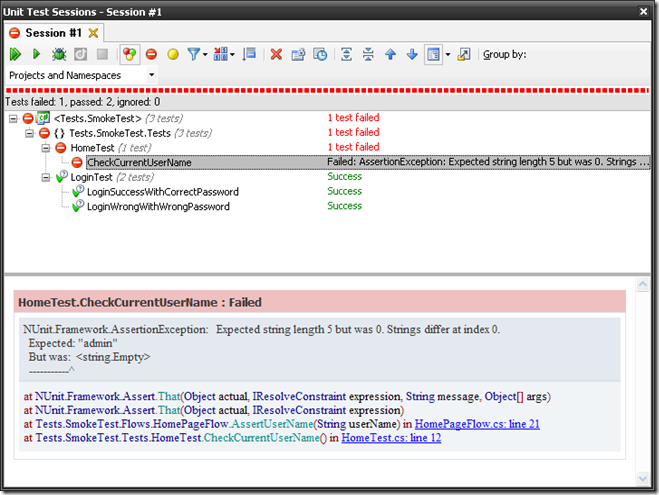Toggle track running test icon
Screen dimensions: 659x495
click(249, 54)
